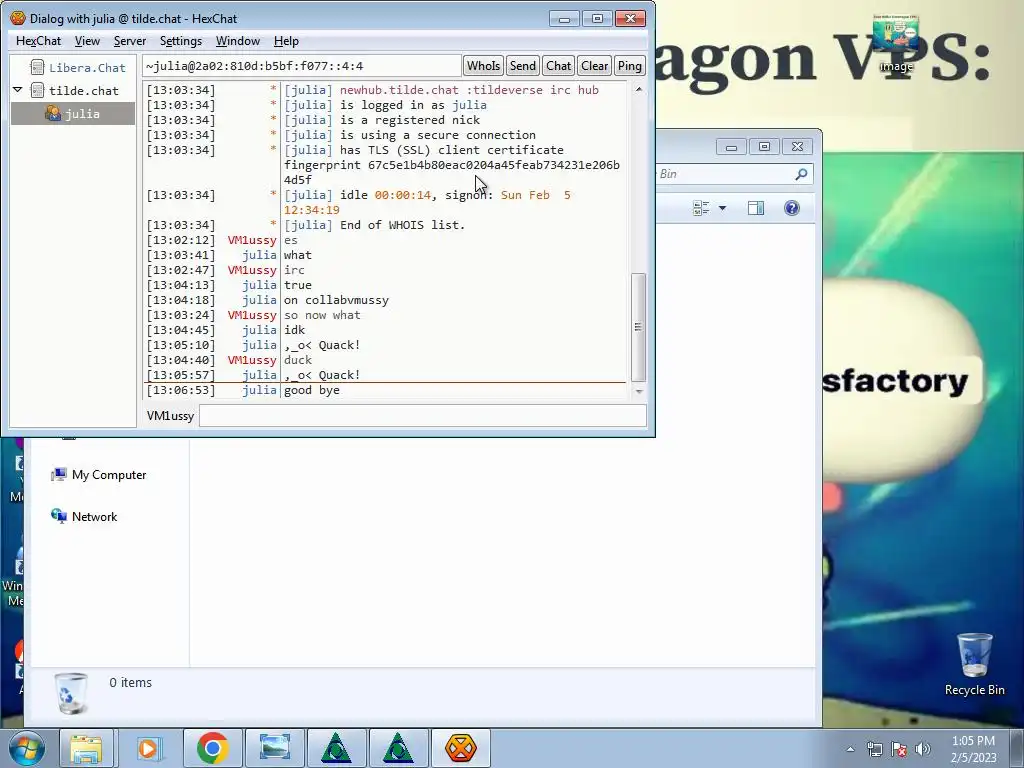The height and width of the screenshot is (768, 1024).
Task: Collapse the tilde.chat tree node
Action: pyautogui.click(x=18, y=90)
